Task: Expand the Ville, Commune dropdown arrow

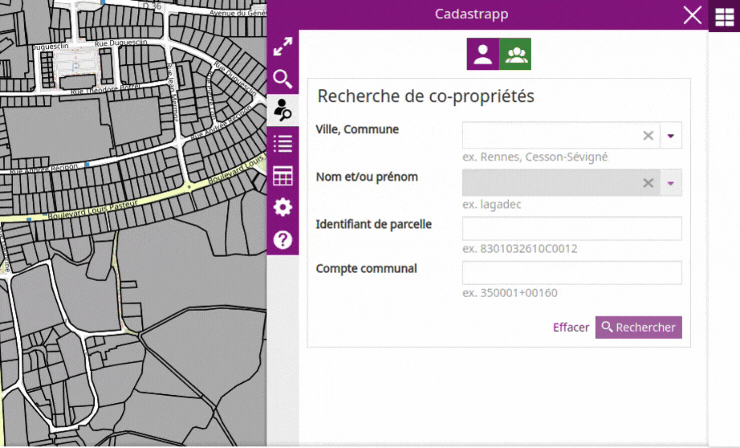Action: [671, 136]
